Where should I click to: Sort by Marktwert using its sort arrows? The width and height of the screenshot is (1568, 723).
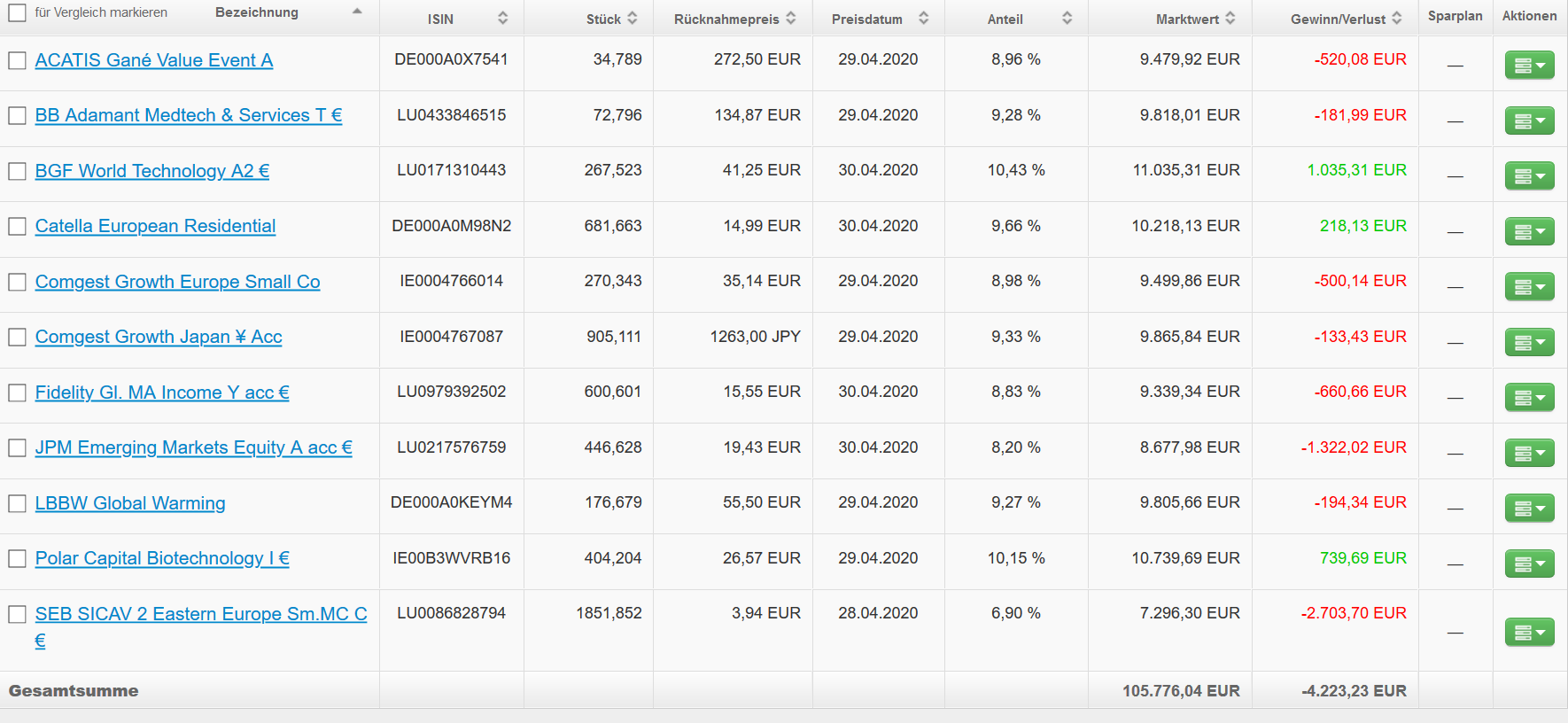pos(1230,19)
